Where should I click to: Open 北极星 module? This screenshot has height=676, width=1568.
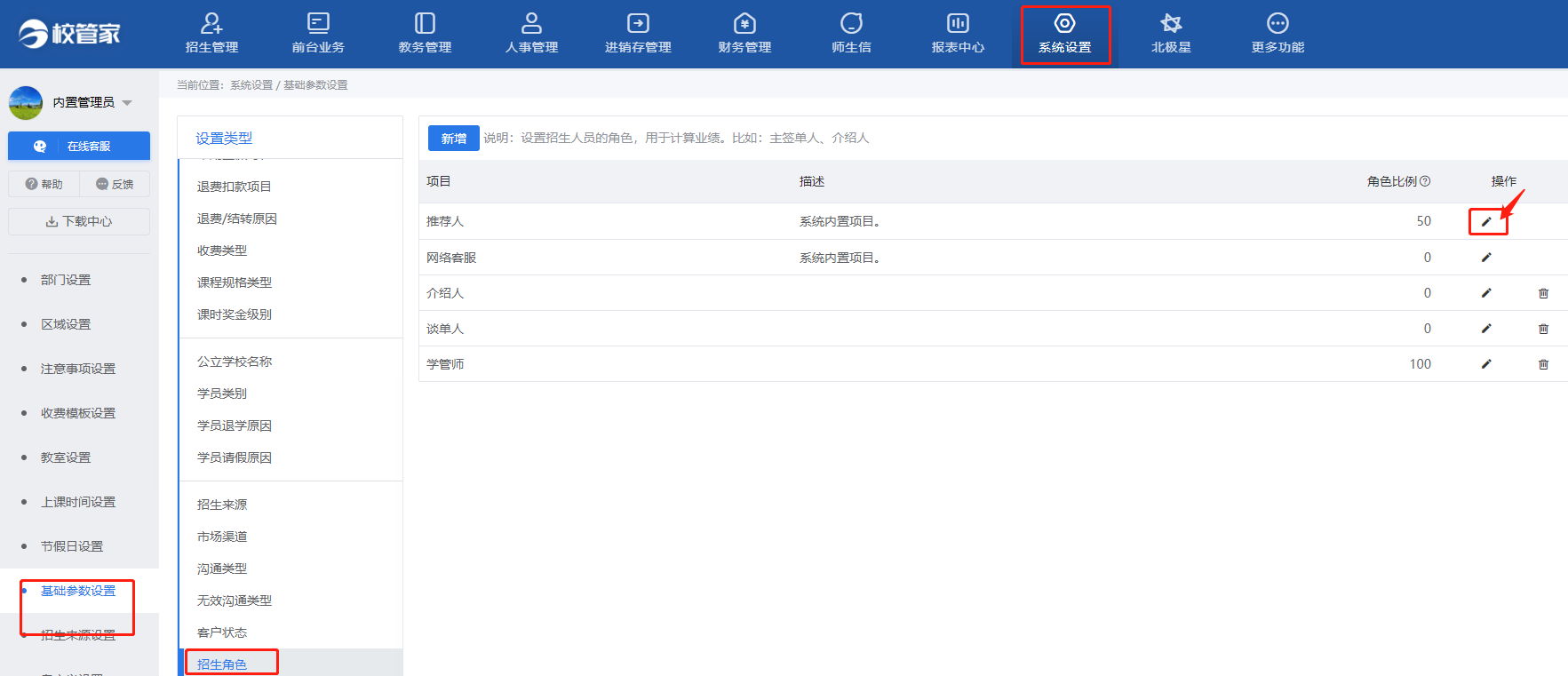click(1171, 34)
